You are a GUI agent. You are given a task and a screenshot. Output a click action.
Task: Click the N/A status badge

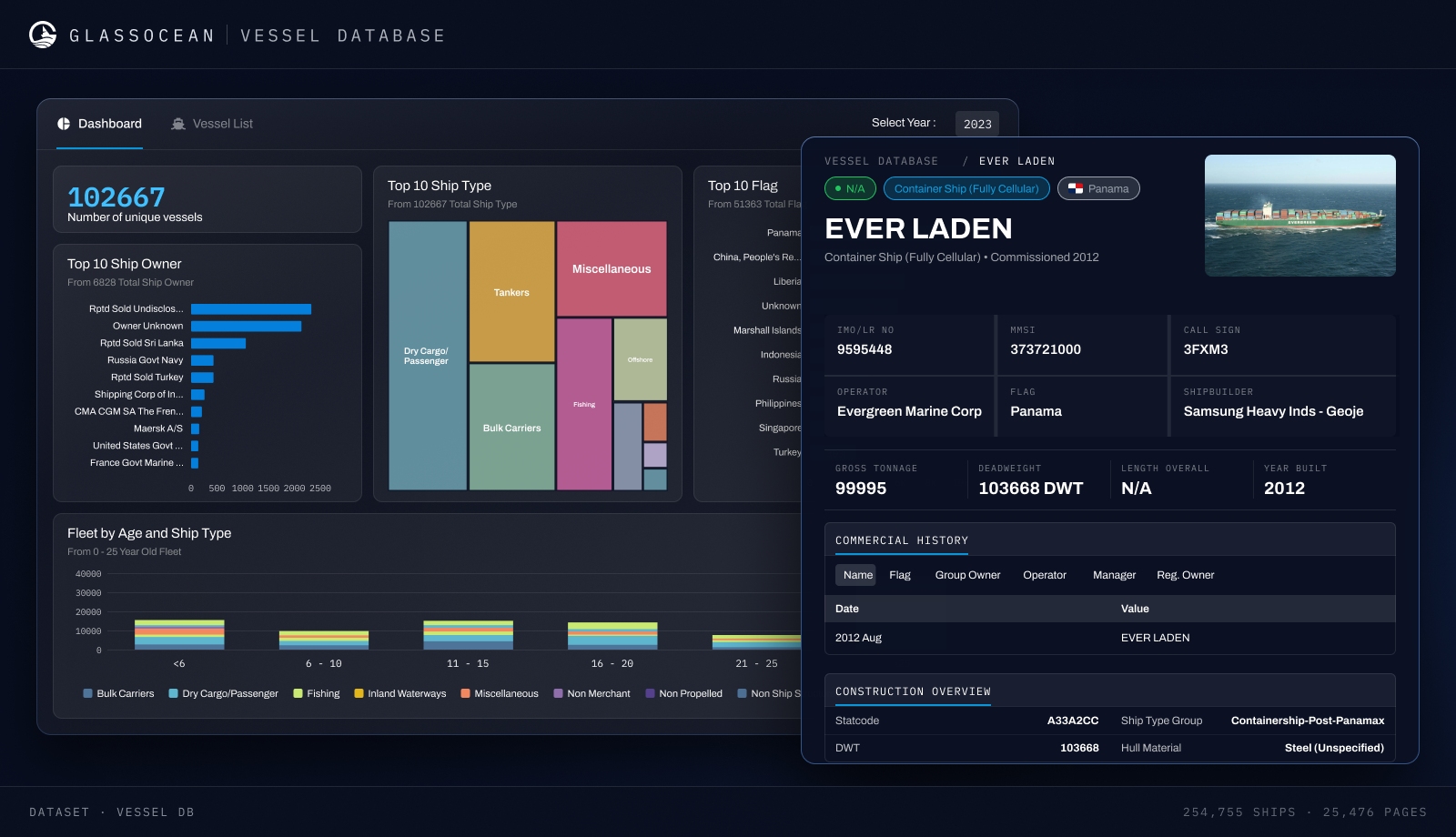pyautogui.click(x=850, y=188)
